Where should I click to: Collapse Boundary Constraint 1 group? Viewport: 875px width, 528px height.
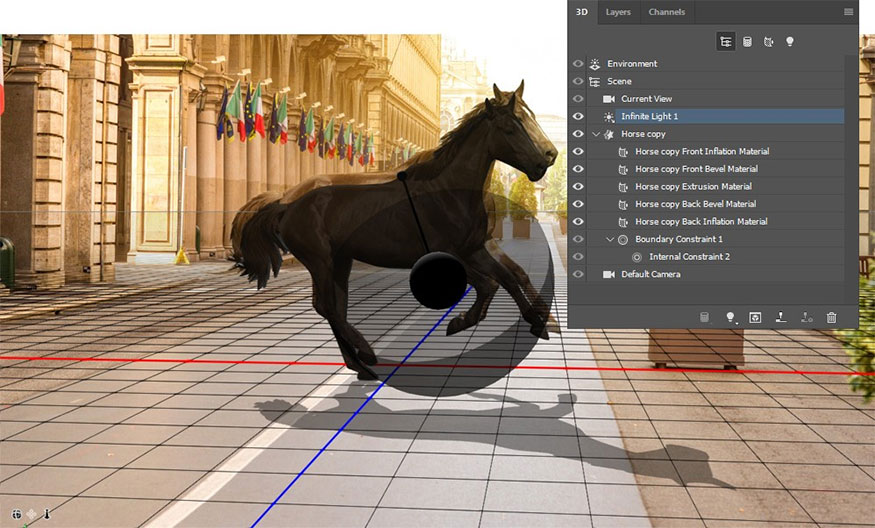pos(611,239)
